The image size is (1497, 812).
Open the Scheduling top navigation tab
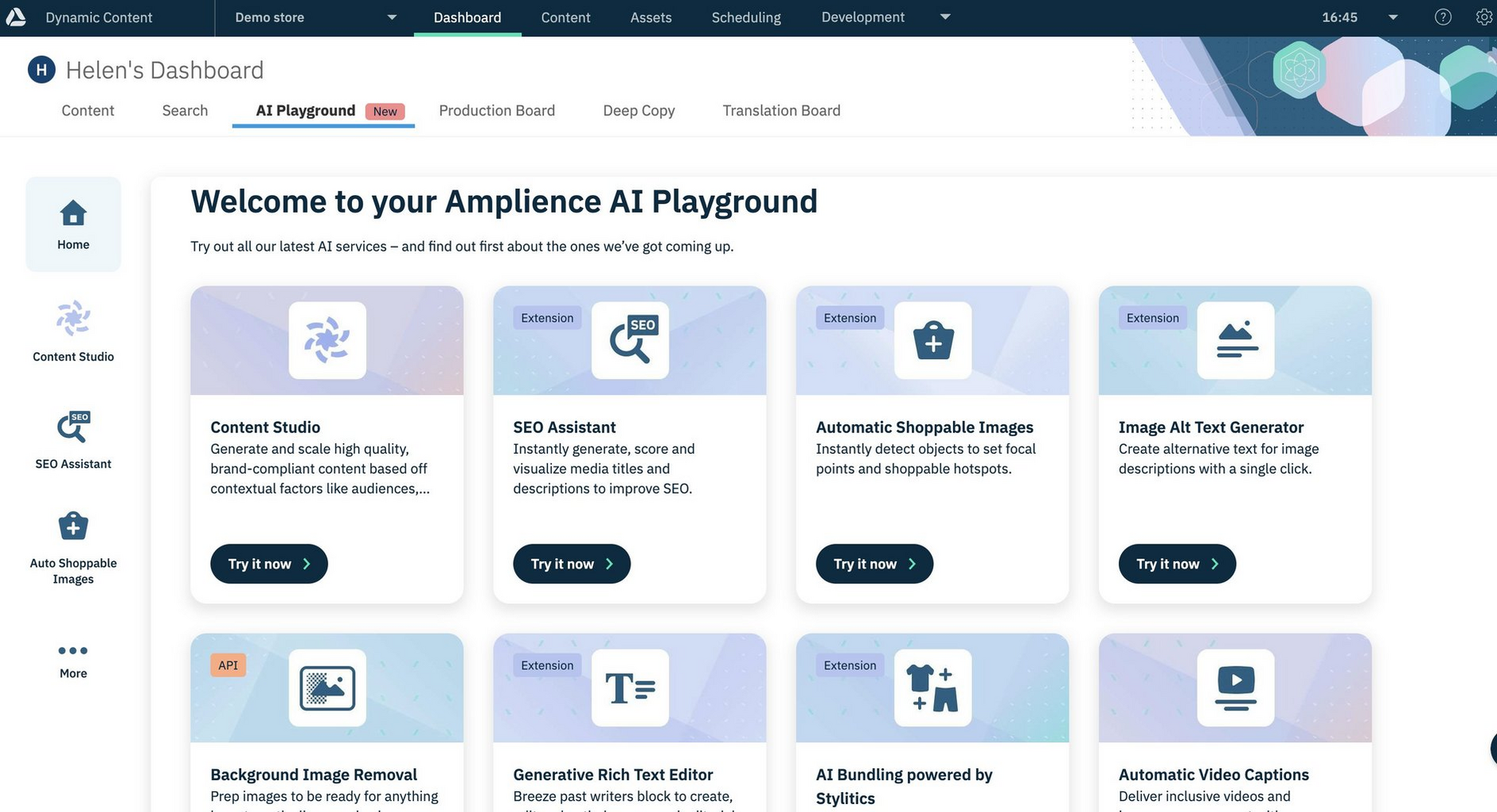[746, 18]
